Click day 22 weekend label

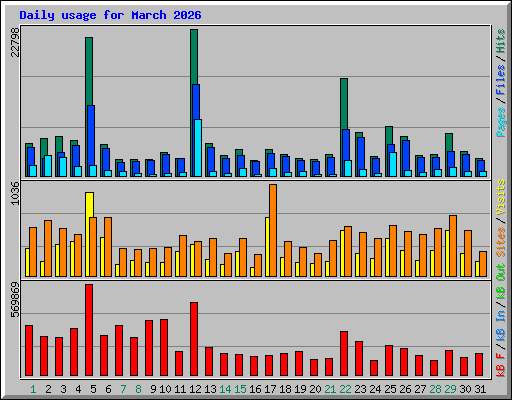tap(345, 389)
